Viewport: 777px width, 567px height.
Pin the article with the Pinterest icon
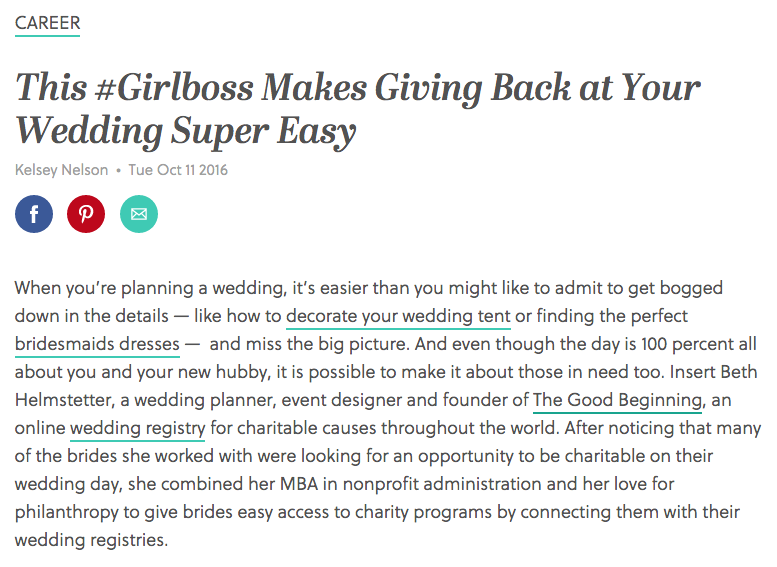(86, 214)
